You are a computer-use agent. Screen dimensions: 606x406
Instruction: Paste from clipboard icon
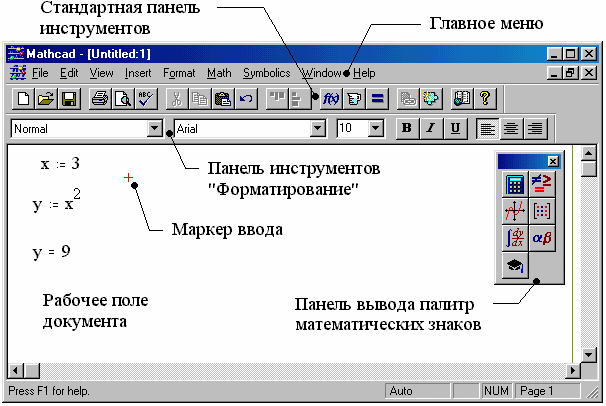click(x=223, y=99)
